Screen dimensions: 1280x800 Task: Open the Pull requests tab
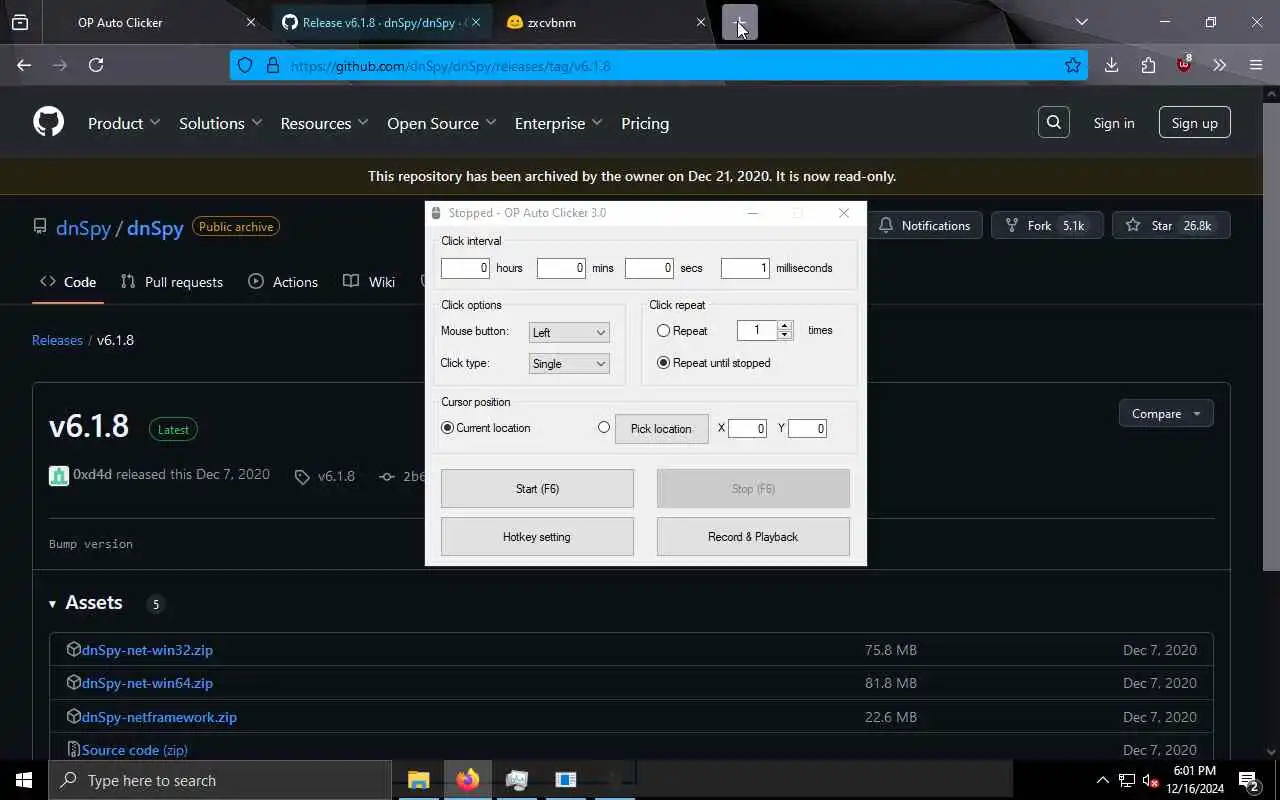(x=171, y=282)
